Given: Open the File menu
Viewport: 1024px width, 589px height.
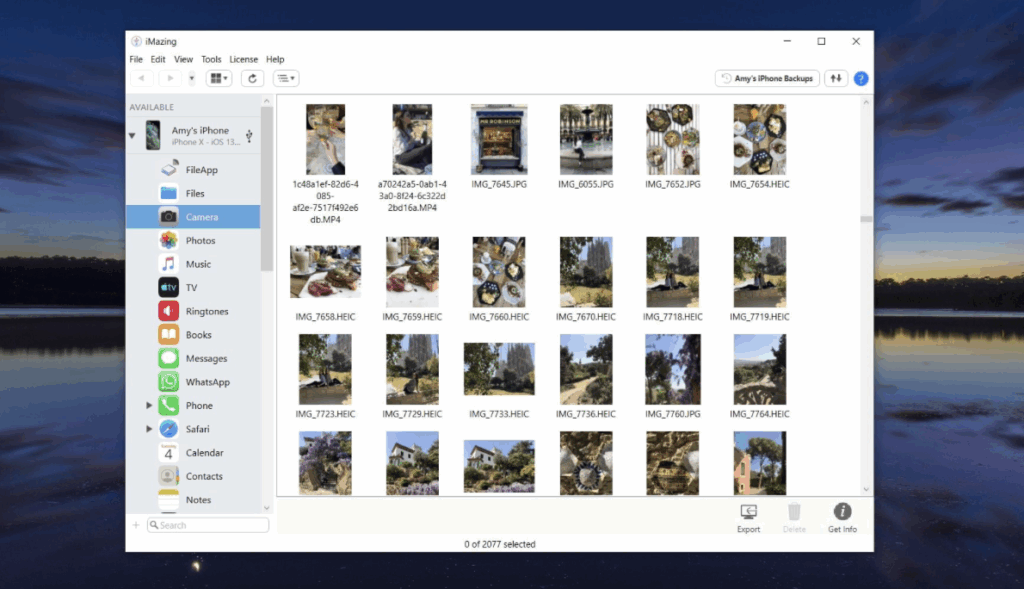Looking at the screenshot, I should tap(136, 59).
